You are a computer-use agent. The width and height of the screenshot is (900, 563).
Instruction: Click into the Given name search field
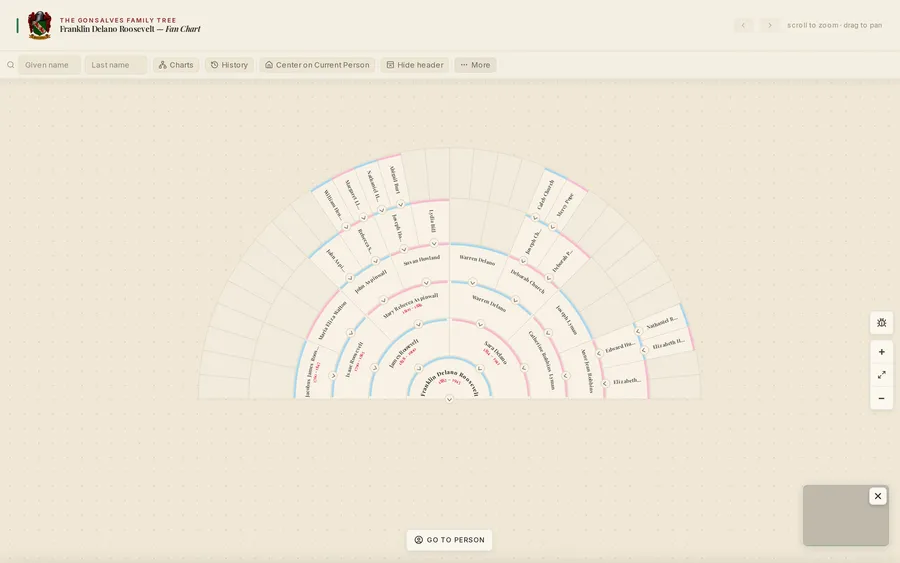[49, 65]
